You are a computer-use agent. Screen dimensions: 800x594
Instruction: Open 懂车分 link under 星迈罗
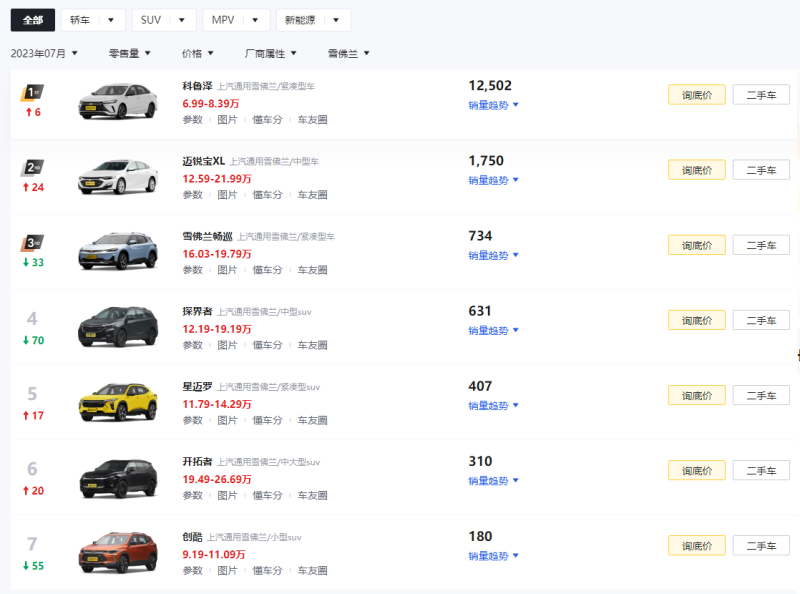[267, 420]
